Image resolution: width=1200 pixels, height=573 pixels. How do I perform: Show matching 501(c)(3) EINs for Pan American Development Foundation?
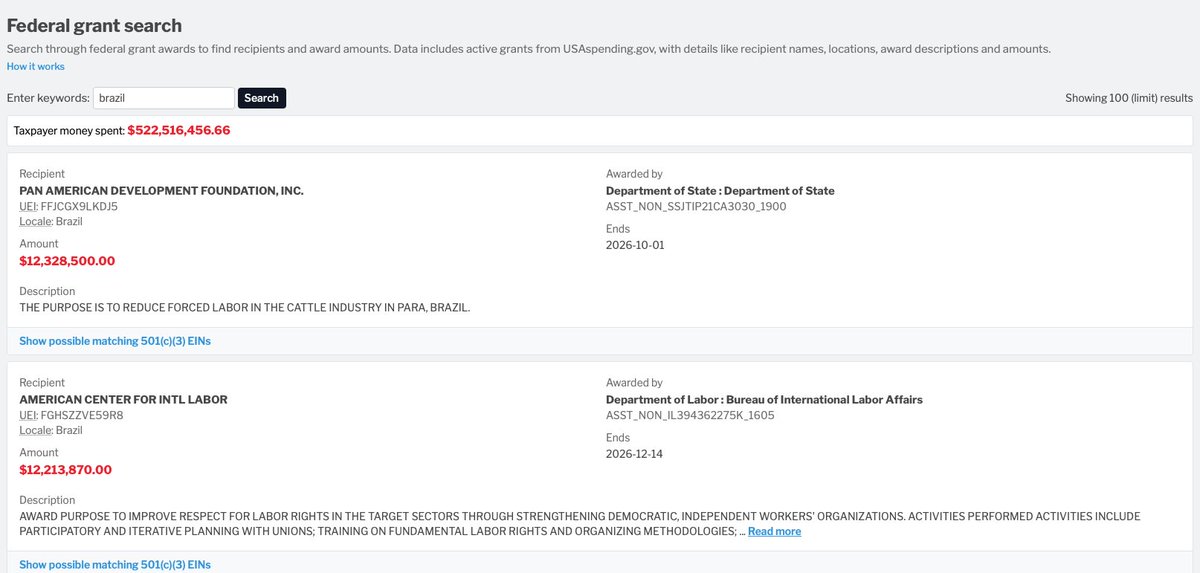(115, 341)
